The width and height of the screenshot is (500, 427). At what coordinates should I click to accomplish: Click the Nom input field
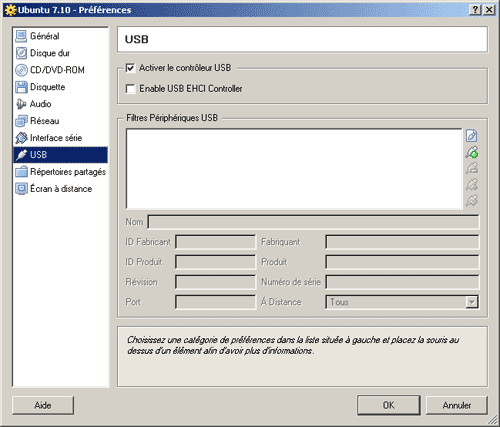point(313,222)
